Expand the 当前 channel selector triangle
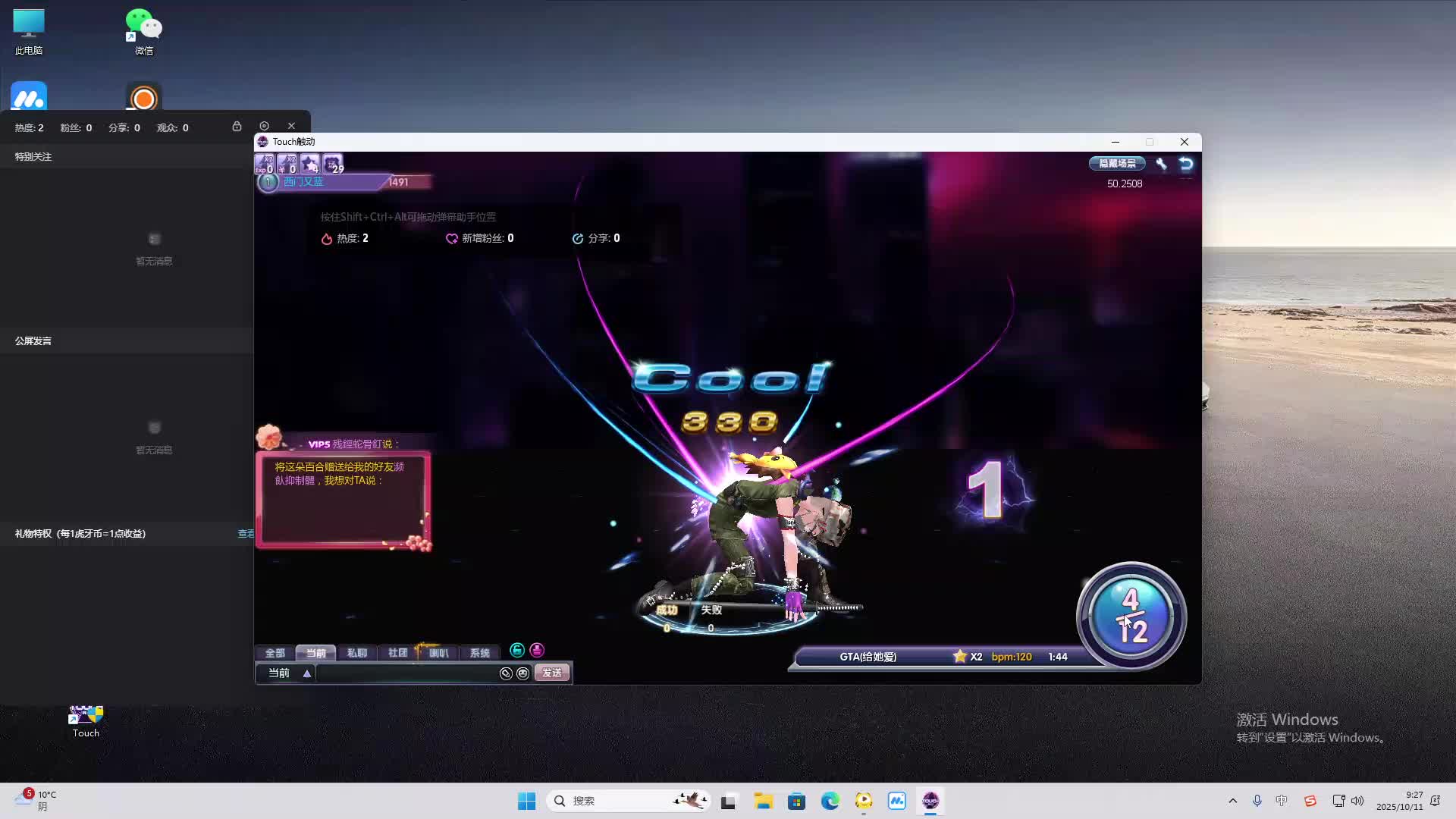Image resolution: width=1456 pixels, height=819 pixels. click(307, 673)
